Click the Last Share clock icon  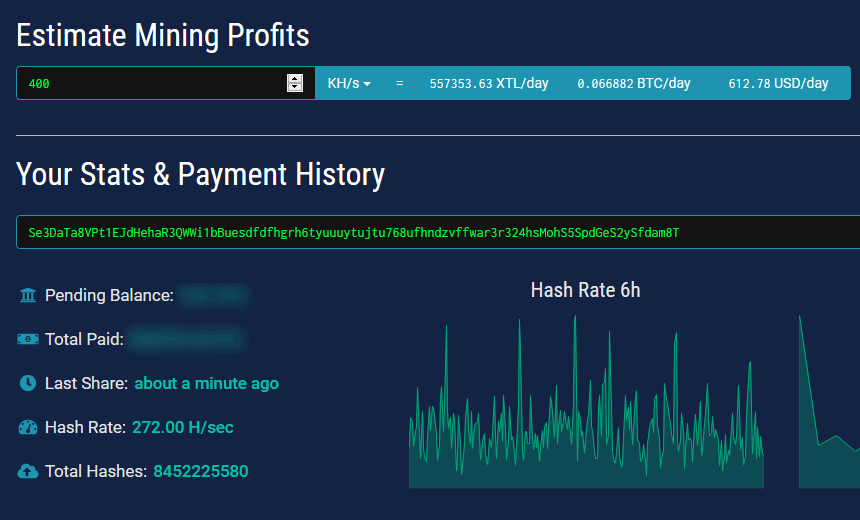[x=28, y=383]
